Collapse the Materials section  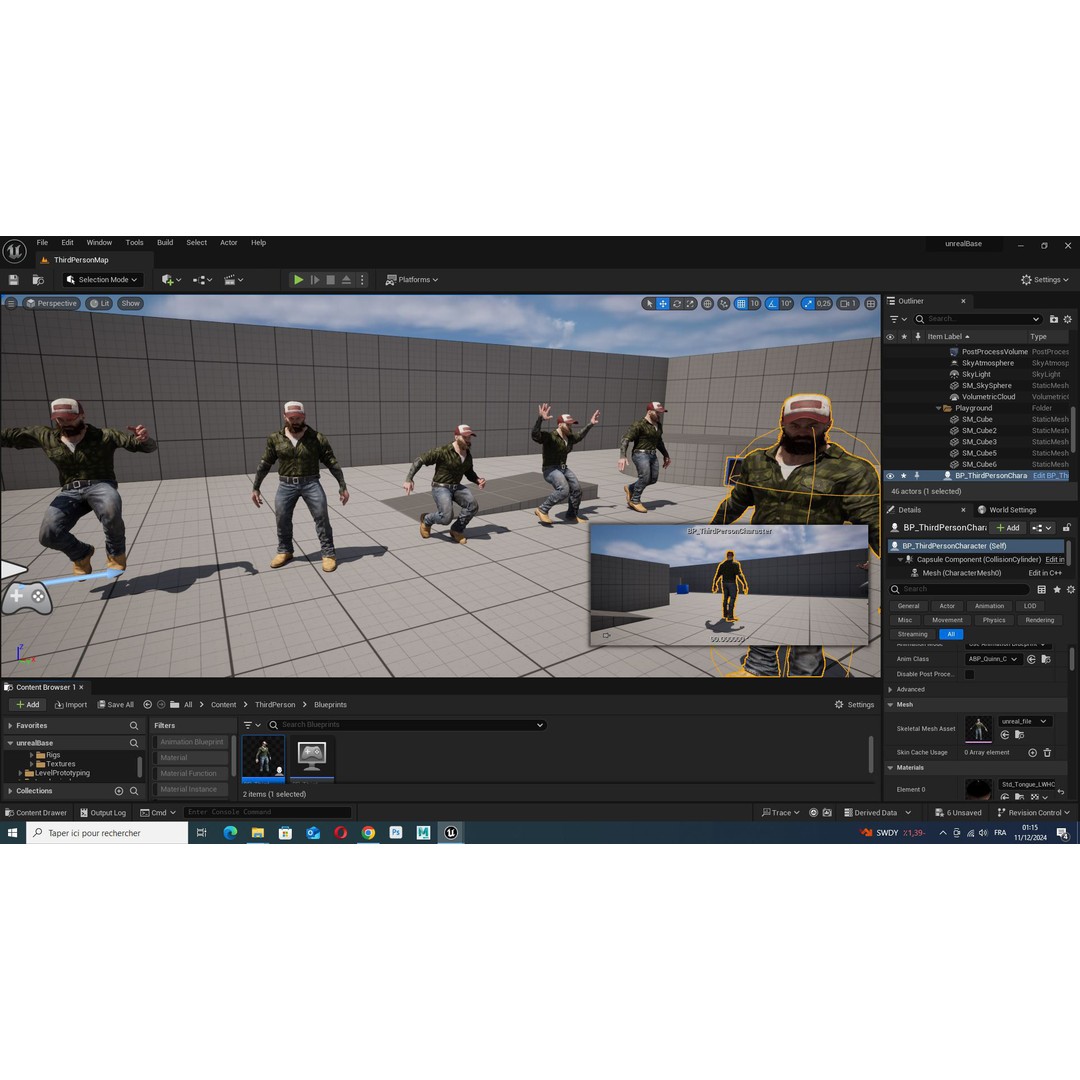pos(890,768)
